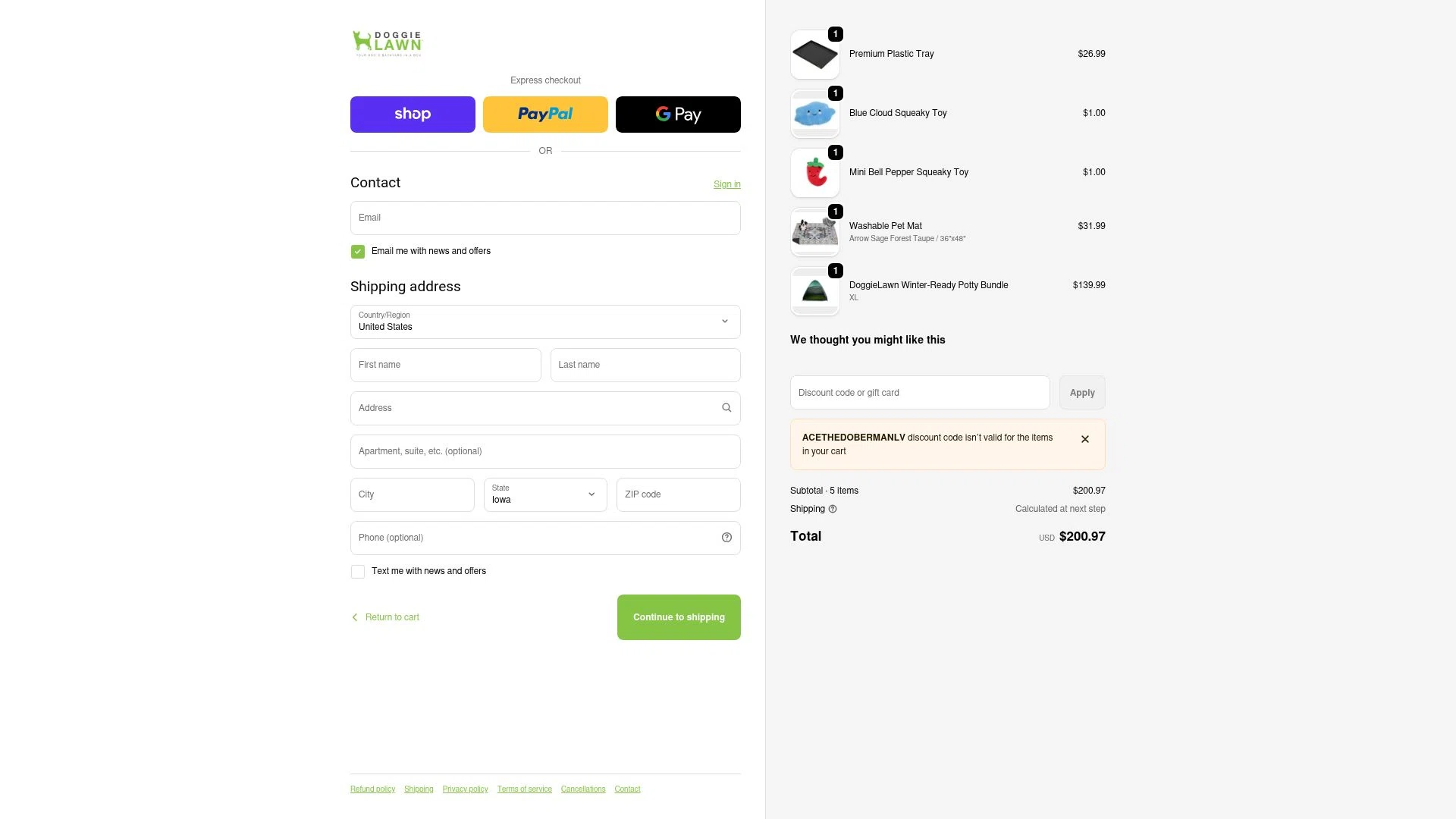
Task: Open the Country/Region dropdown
Action: pyautogui.click(x=544, y=322)
